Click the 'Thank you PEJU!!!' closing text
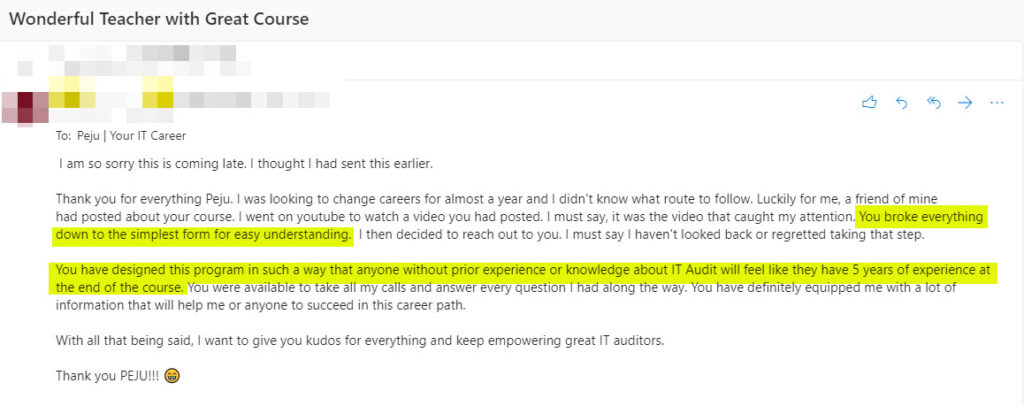 [108, 376]
